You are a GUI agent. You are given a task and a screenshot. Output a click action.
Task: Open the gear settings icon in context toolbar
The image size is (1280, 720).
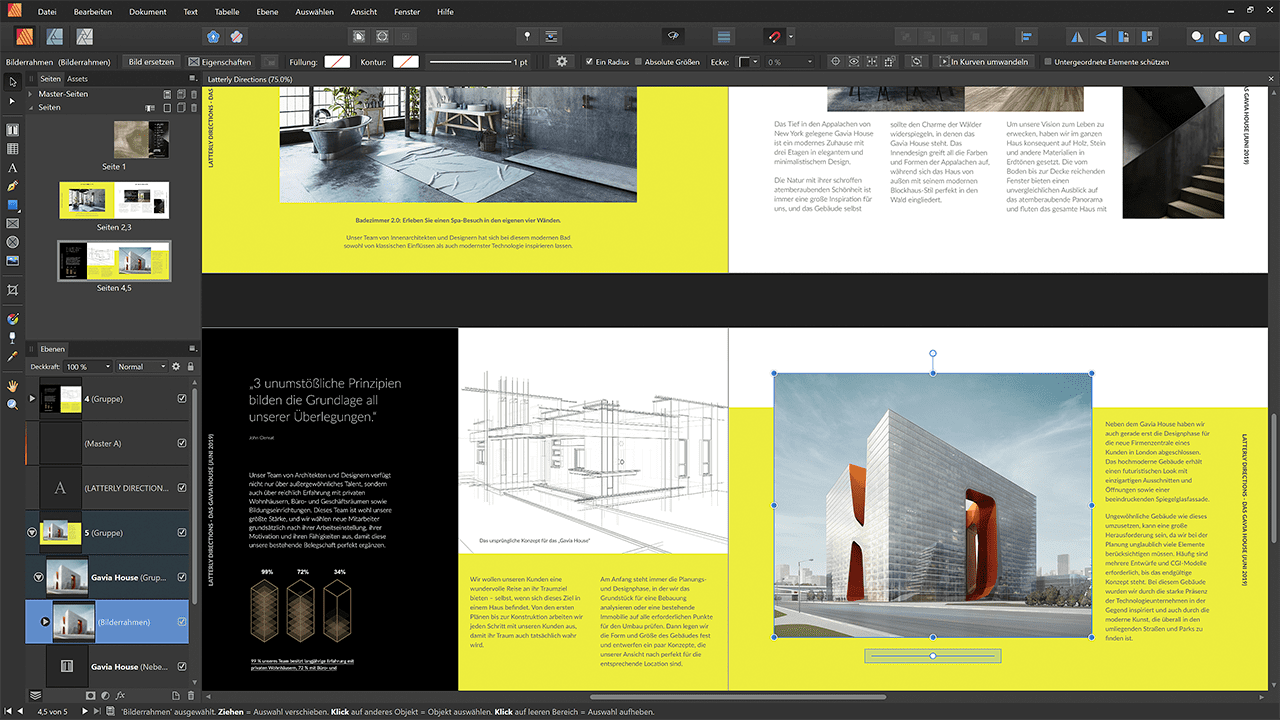[x=562, y=62]
